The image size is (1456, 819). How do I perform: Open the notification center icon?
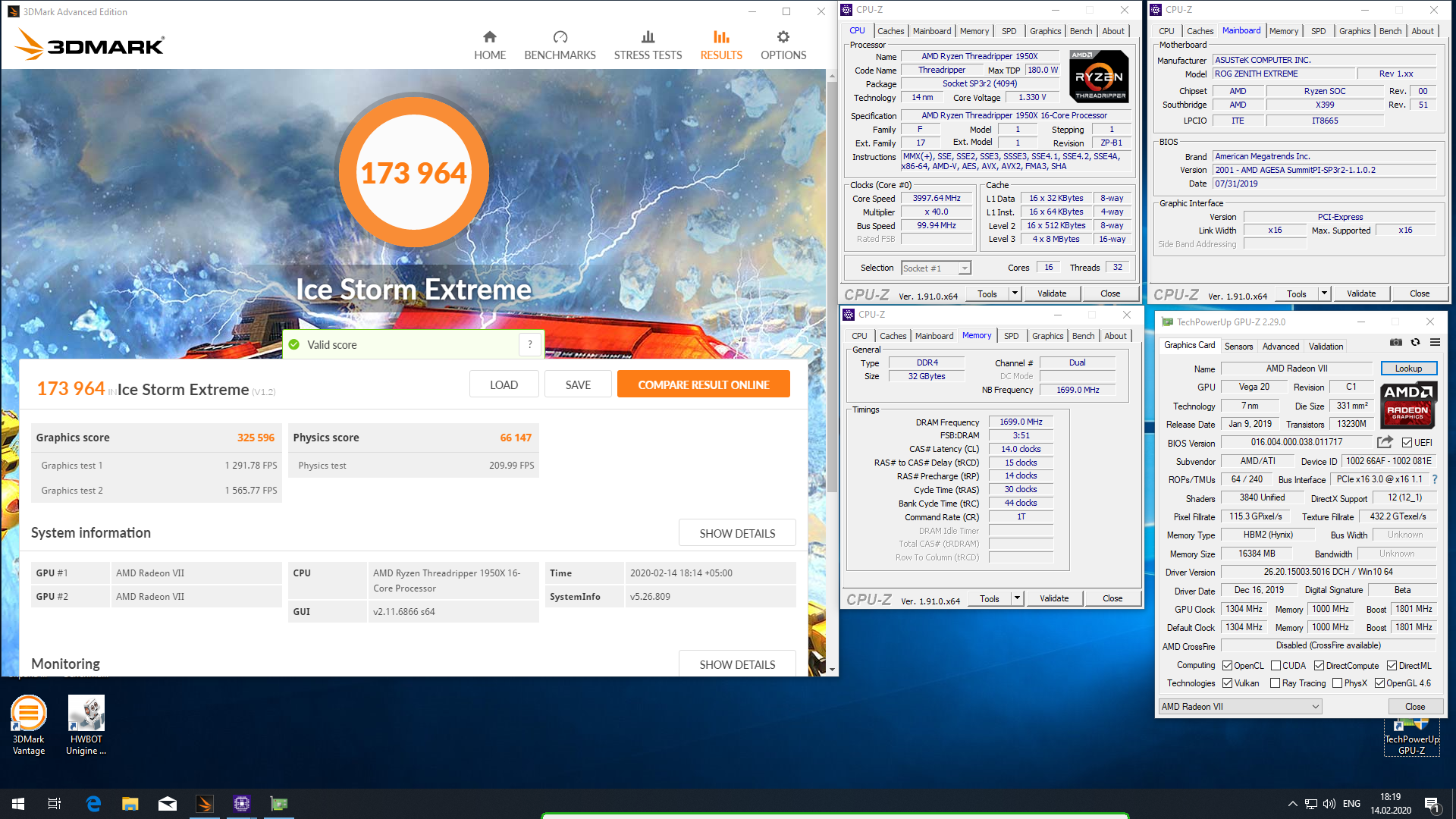[1432, 805]
